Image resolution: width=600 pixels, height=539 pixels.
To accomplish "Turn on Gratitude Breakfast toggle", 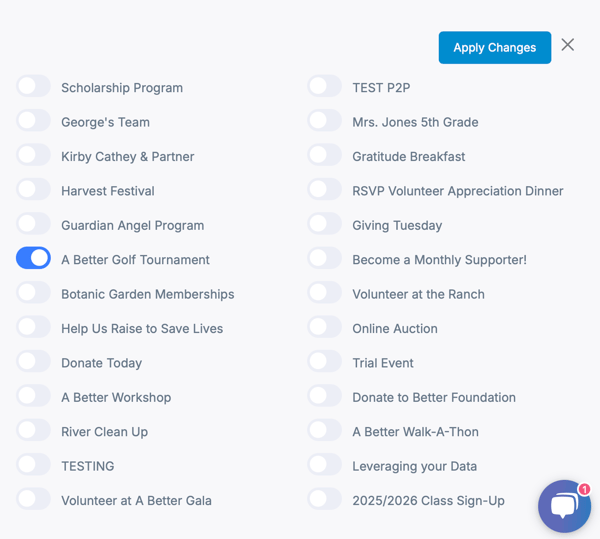I will pos(324,155).
